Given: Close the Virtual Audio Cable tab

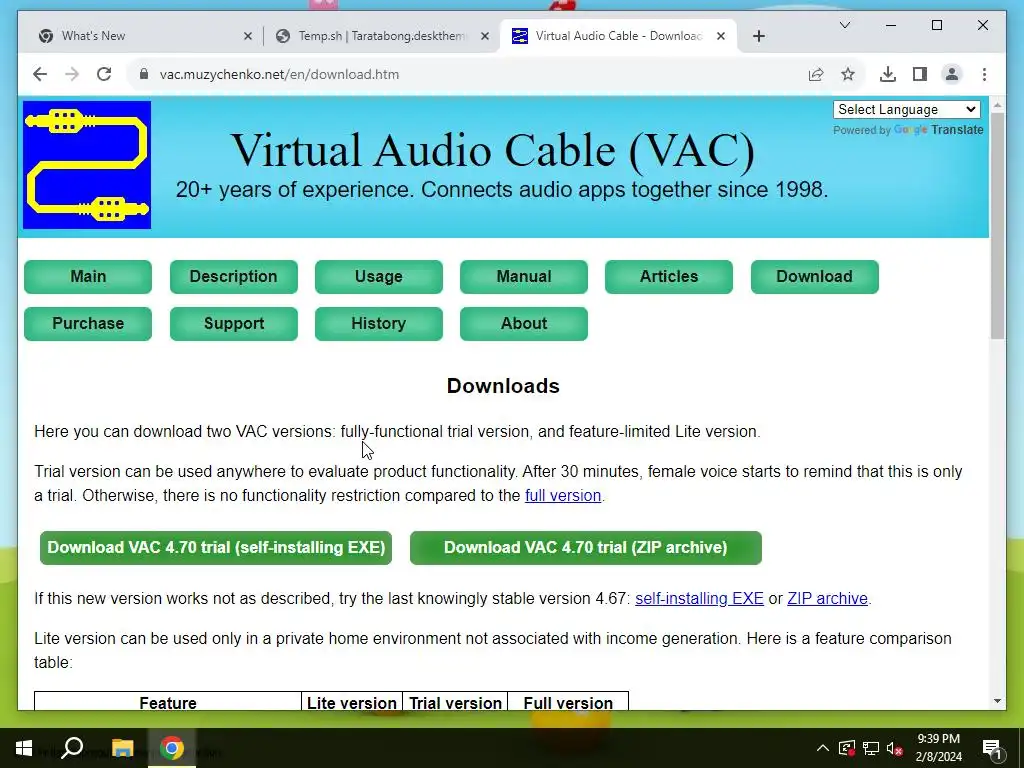Looking at the screenshot, I should point(720,36).
